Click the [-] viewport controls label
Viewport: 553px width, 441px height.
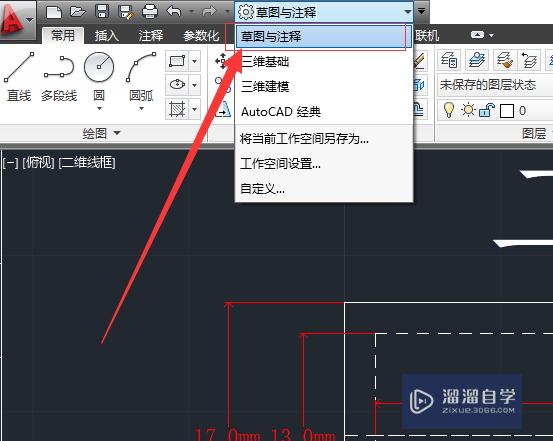coord(10,163)
